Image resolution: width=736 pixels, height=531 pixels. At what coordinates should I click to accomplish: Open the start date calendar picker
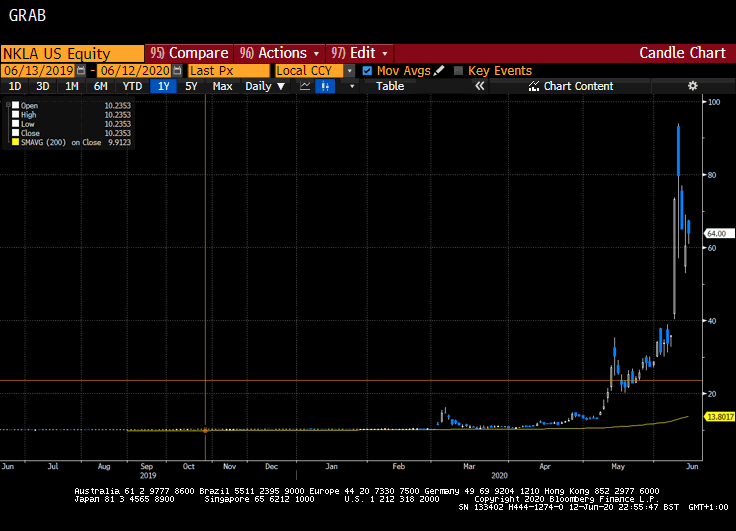click(x=81, y=71)
